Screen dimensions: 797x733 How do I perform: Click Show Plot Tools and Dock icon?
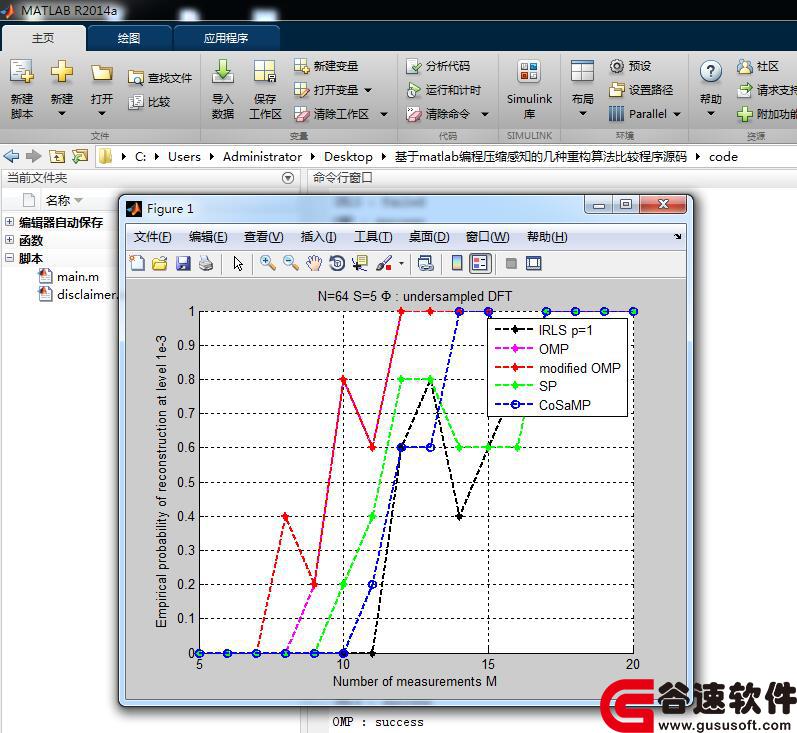[534, 263]
